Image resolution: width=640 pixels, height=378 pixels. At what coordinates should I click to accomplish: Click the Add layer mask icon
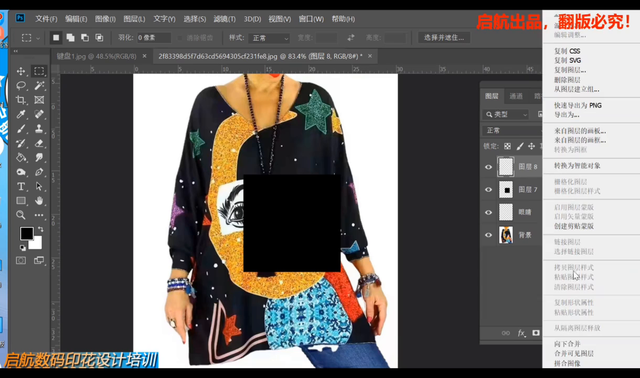click(x=536, y=333)
